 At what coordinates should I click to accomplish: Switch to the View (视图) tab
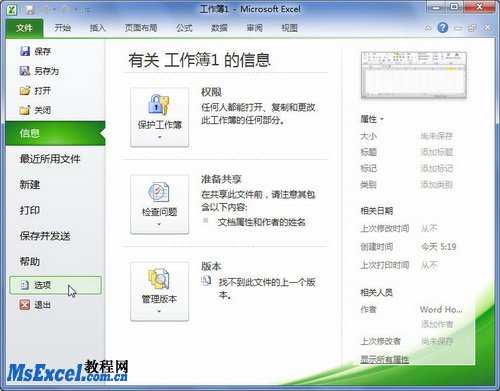[289, 28]
